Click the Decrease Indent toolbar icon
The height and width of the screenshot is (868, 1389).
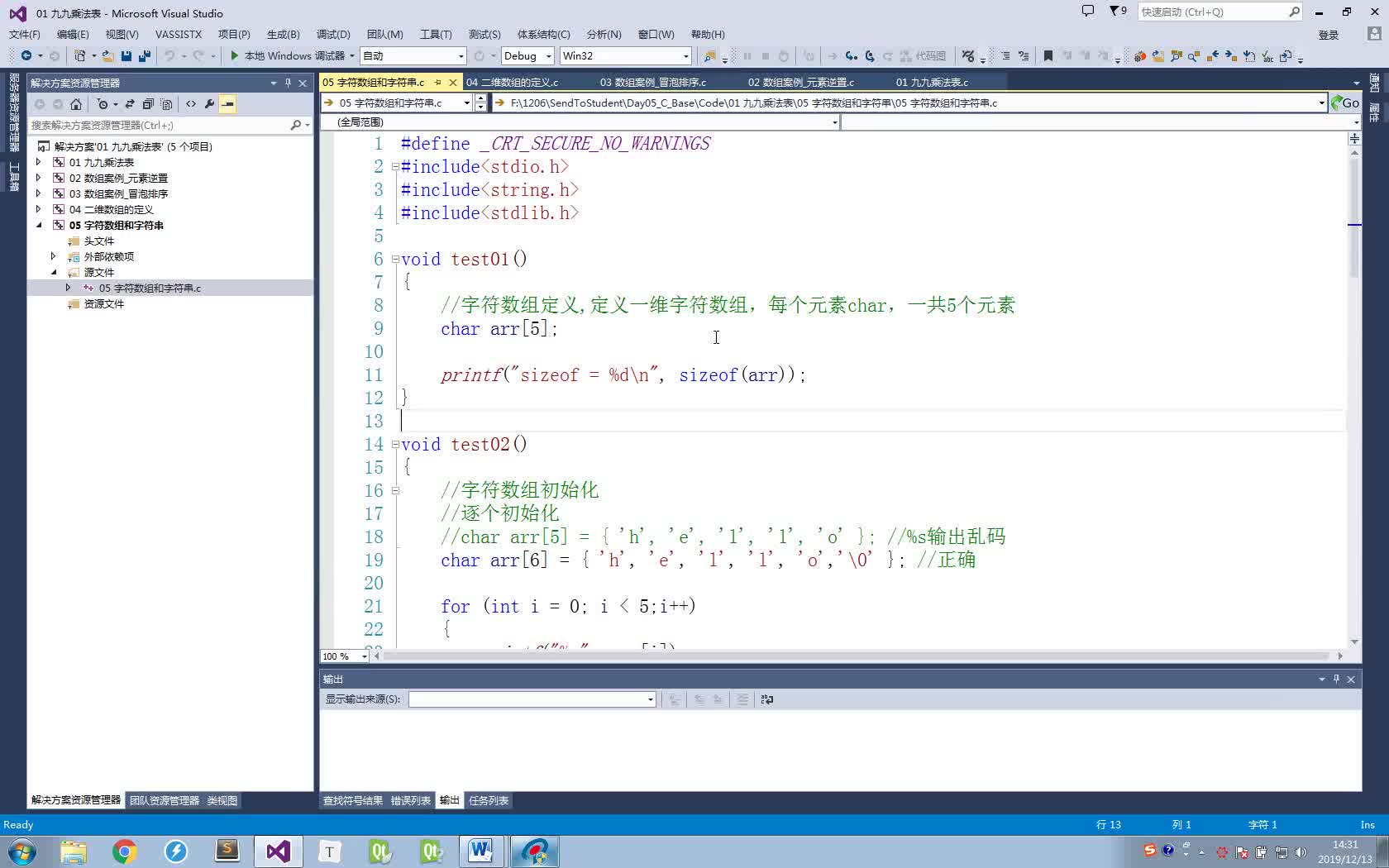coord(1005,55)
